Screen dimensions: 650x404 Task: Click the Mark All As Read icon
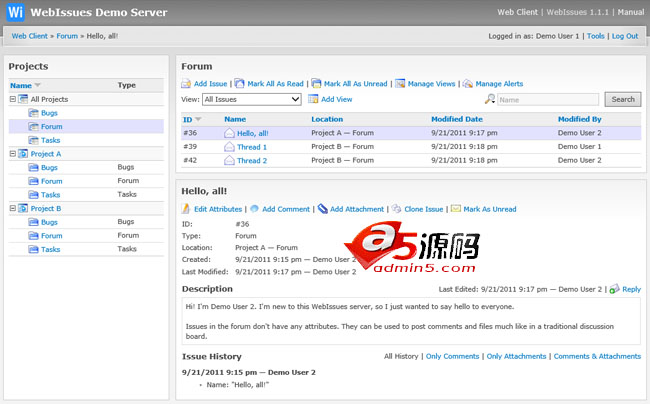pyautogui.click(x=238, y=84)
